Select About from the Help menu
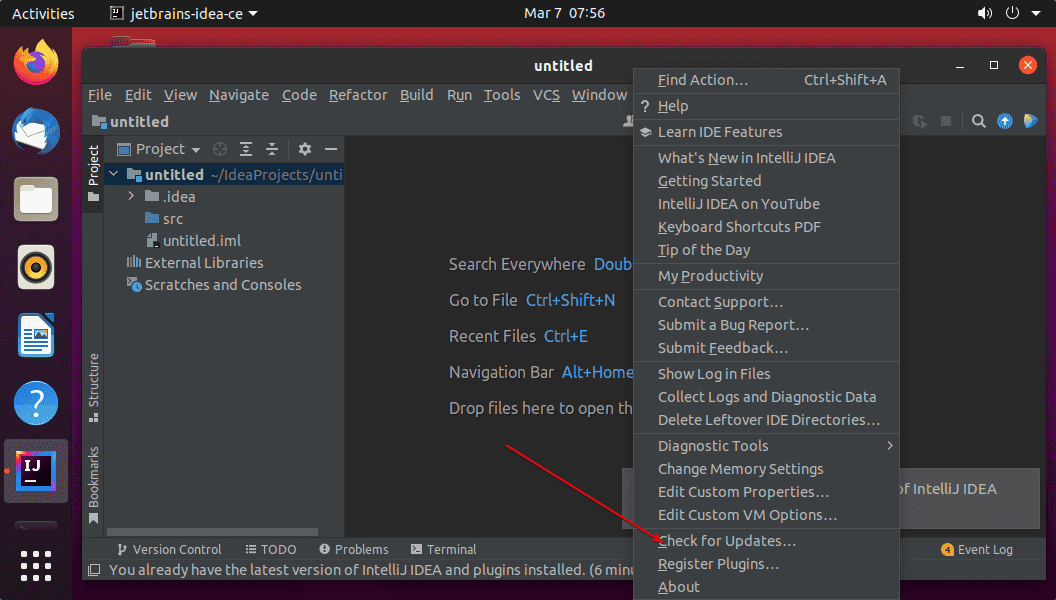This screenshot has width=1056, height=600. [x=678, y=587]
